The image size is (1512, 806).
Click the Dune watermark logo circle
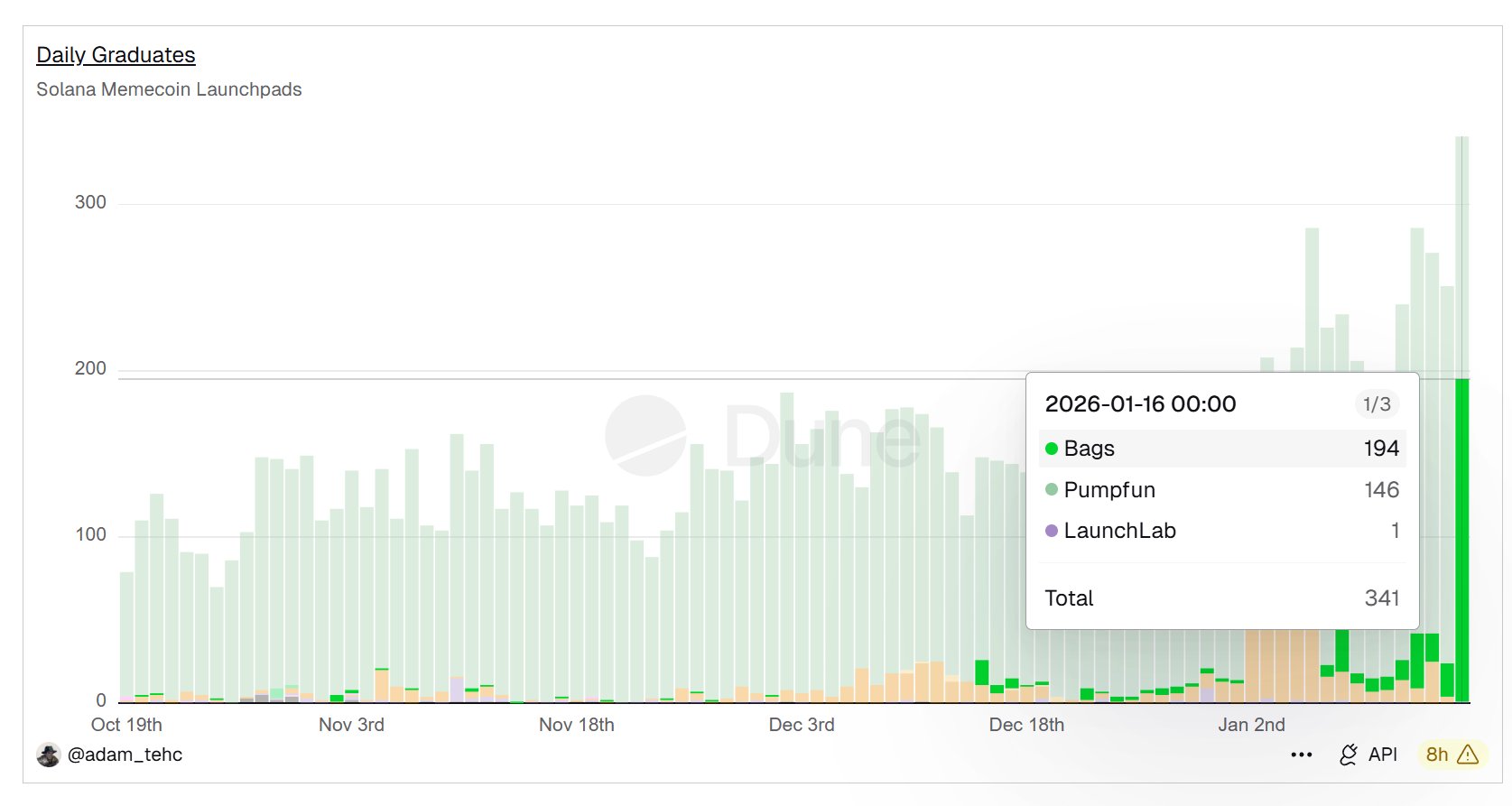coord(645,435)
